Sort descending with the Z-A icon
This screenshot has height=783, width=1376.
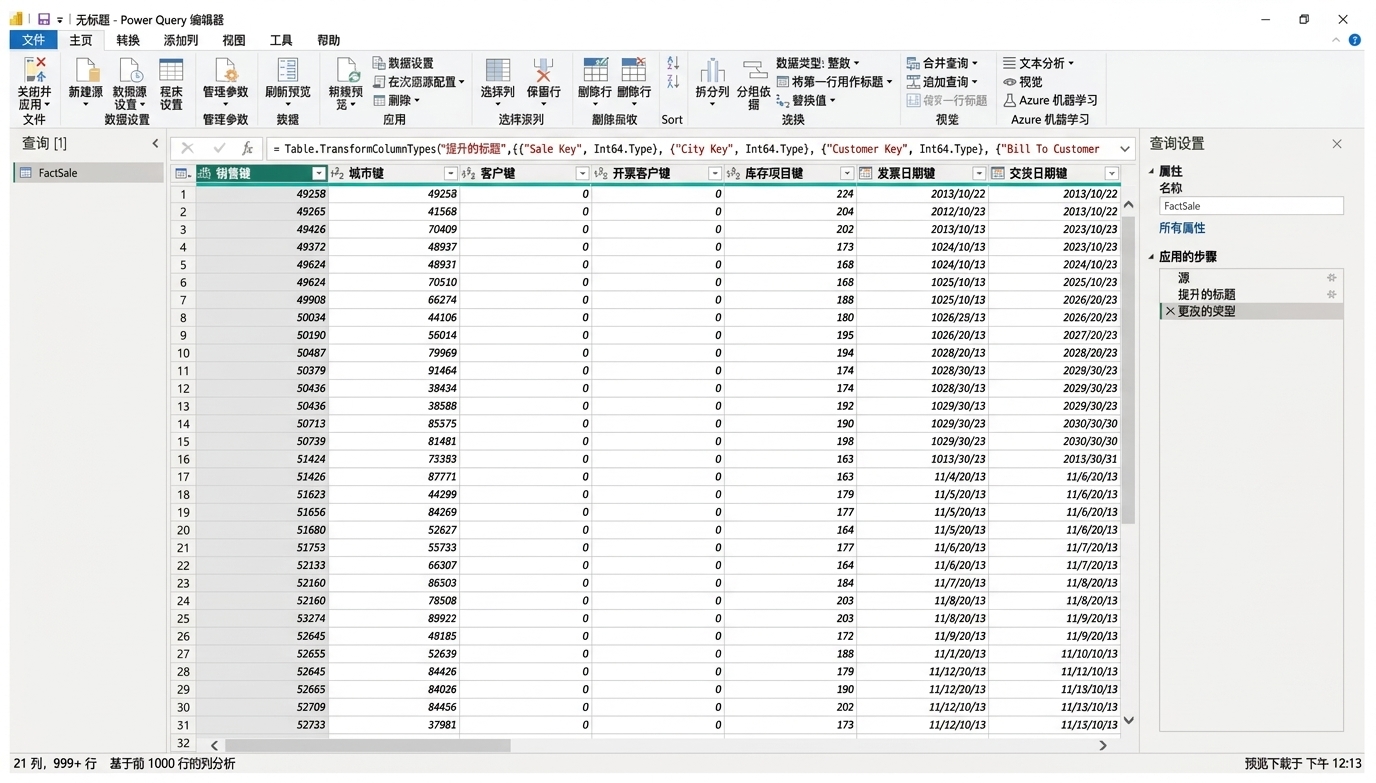(673, 81)
